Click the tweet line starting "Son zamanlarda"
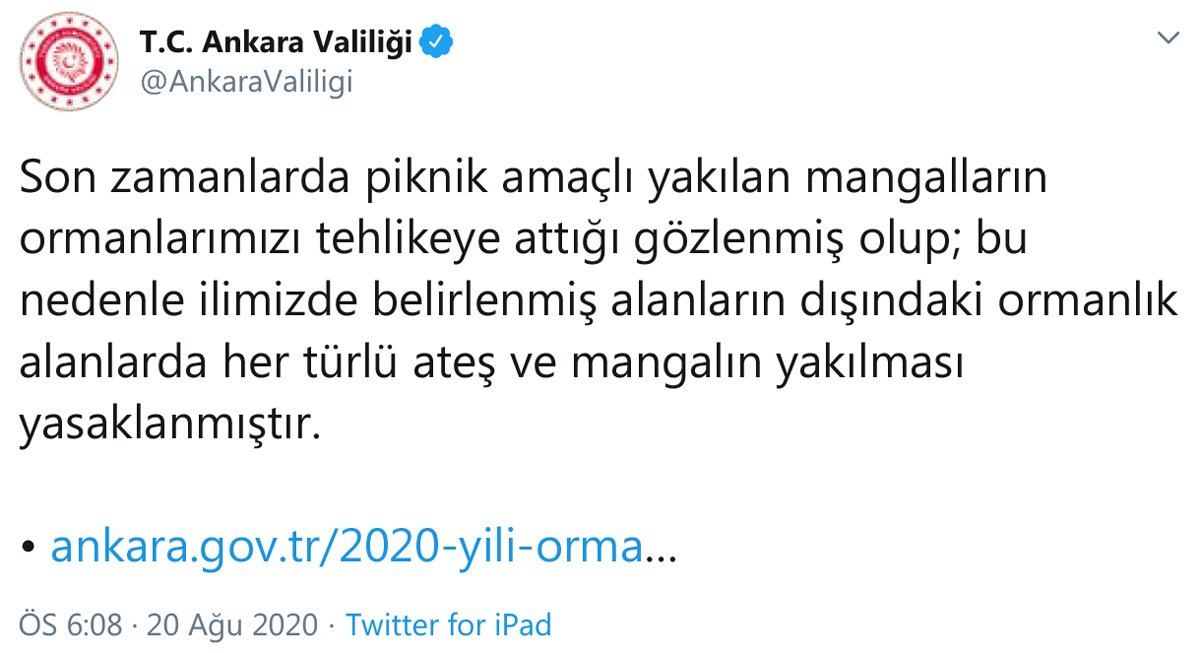Viewport: 1200px width, 653px height. (532, 181)
